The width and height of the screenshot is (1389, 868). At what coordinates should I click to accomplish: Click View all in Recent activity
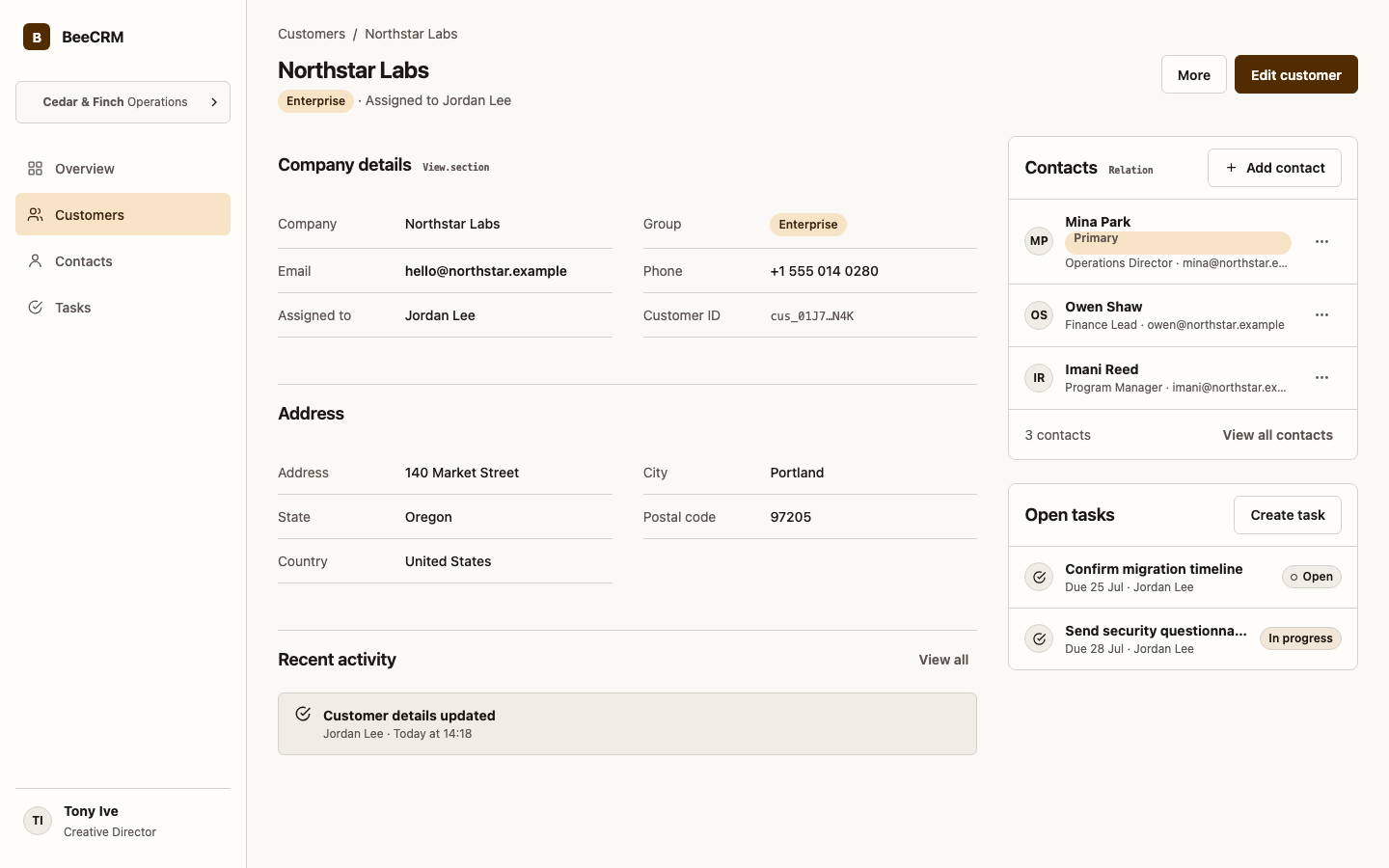943,660
